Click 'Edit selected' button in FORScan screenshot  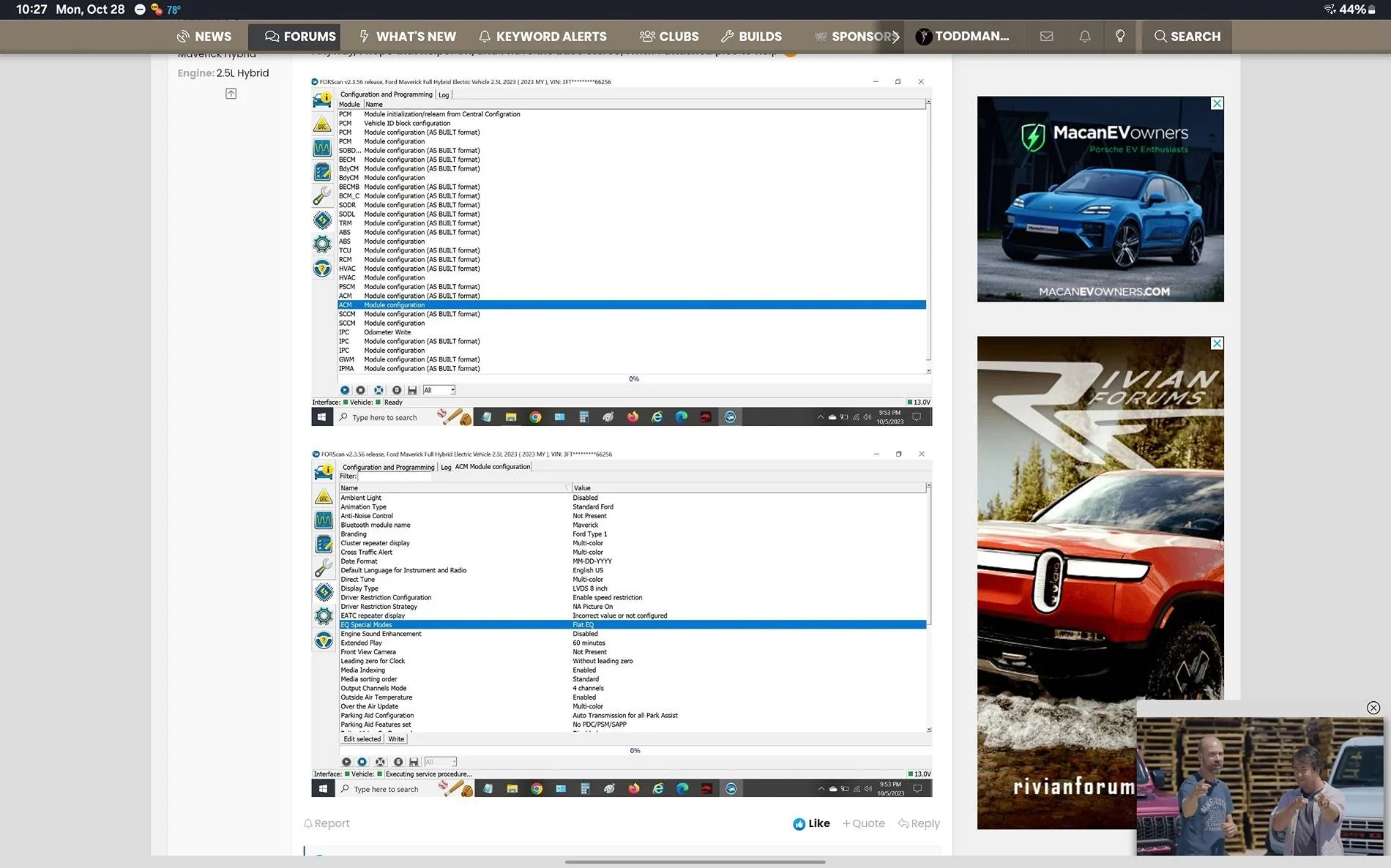click(362, 739)
